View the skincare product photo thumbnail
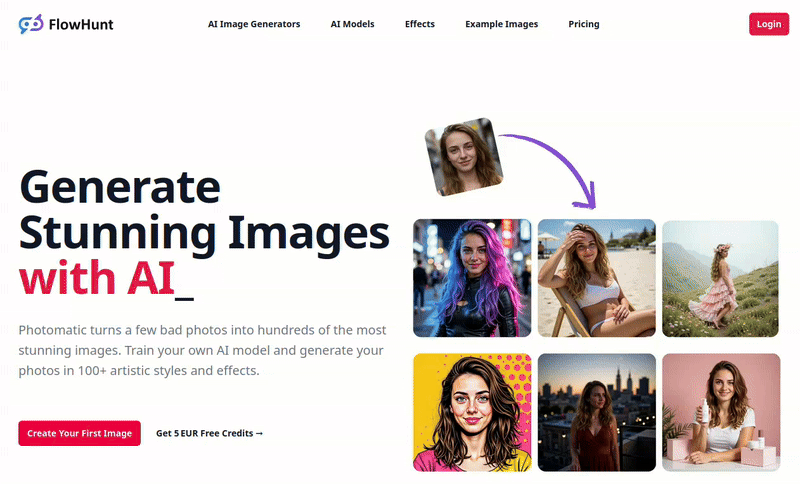Screen dimensions: 800x484 [720, 412]
